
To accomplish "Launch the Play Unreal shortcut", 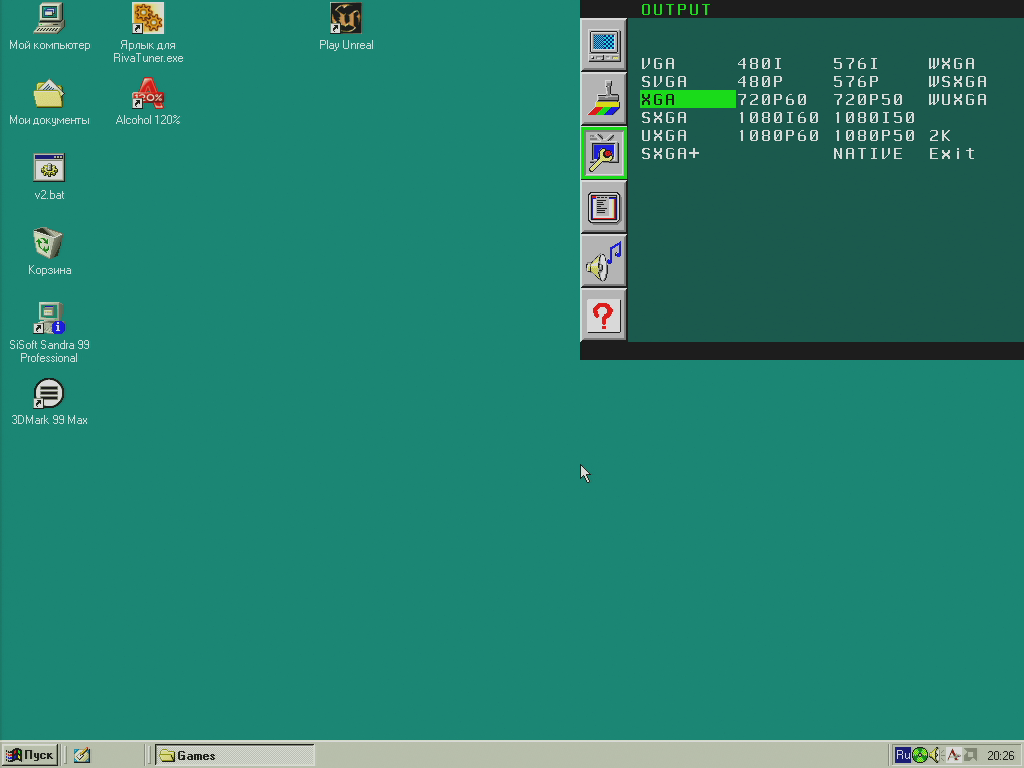I will [x=345, y=18].
